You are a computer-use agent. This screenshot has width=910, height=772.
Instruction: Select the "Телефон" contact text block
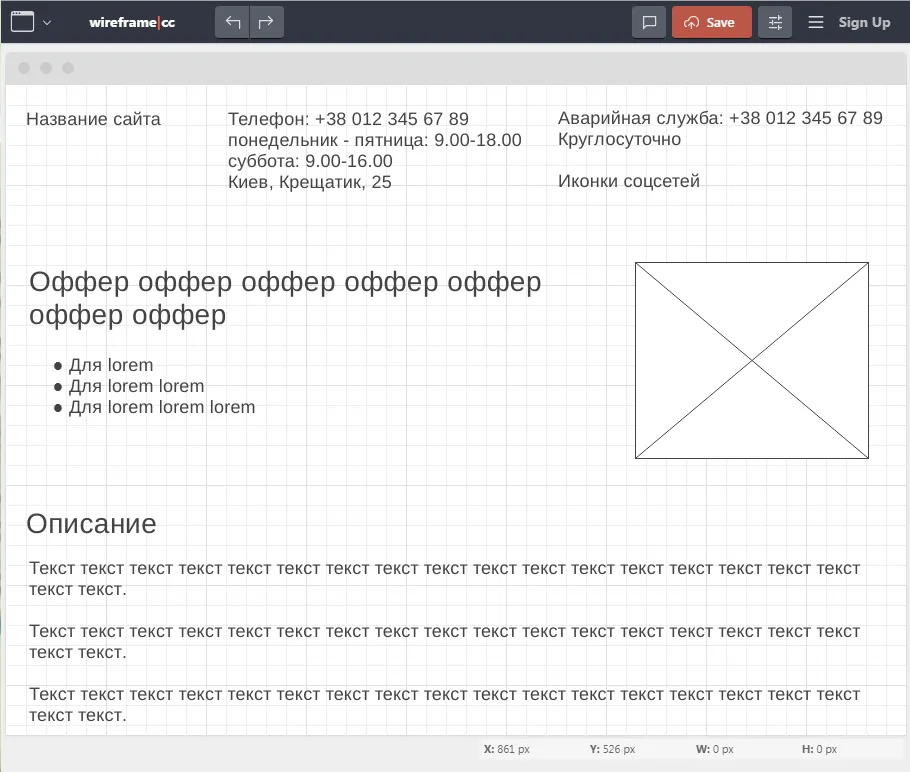[x=374, y=150]
